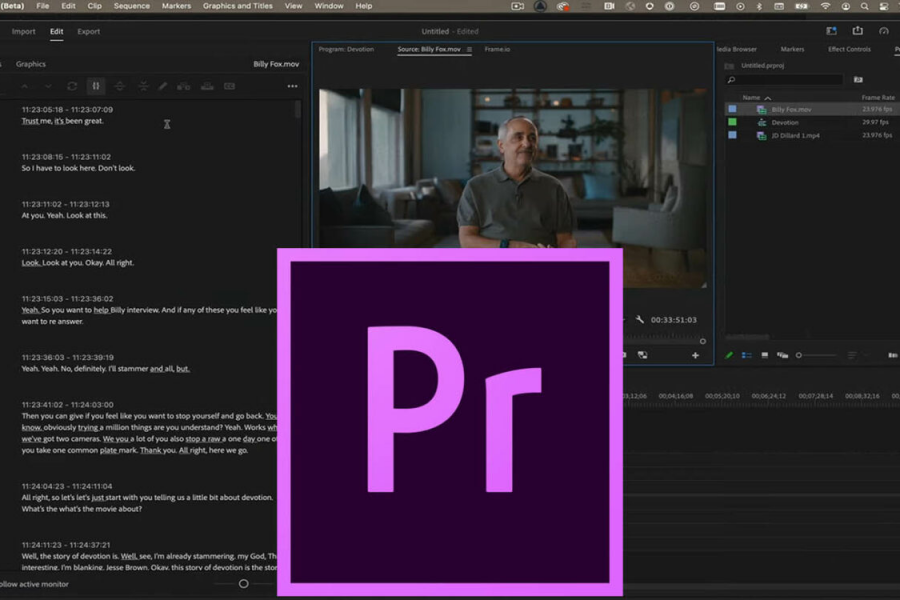Sort project items by Name column
900x600 pixels.
(x=751, y=98)
